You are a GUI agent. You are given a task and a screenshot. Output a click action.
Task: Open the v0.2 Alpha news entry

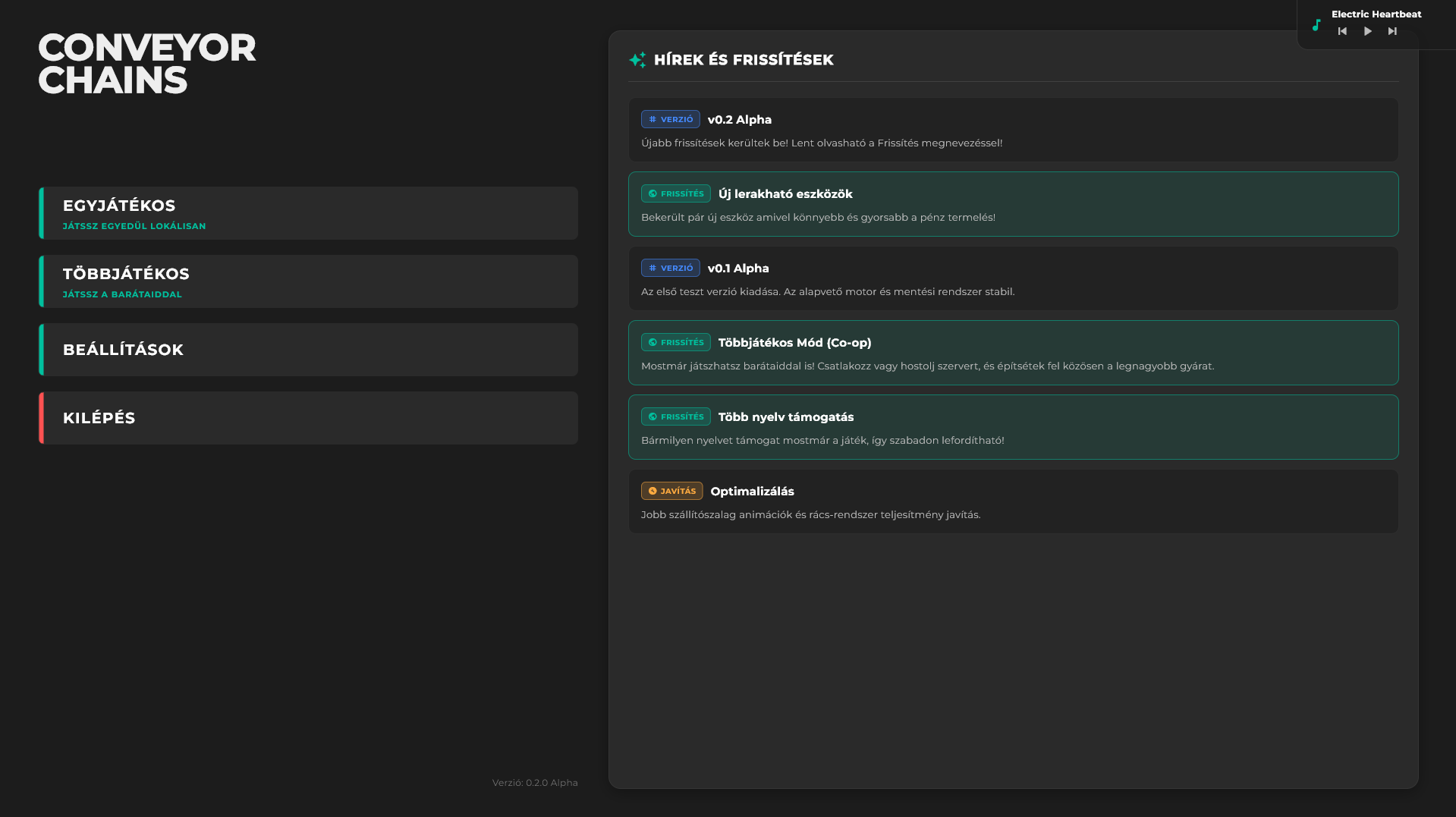click(x=1013, y=130)
